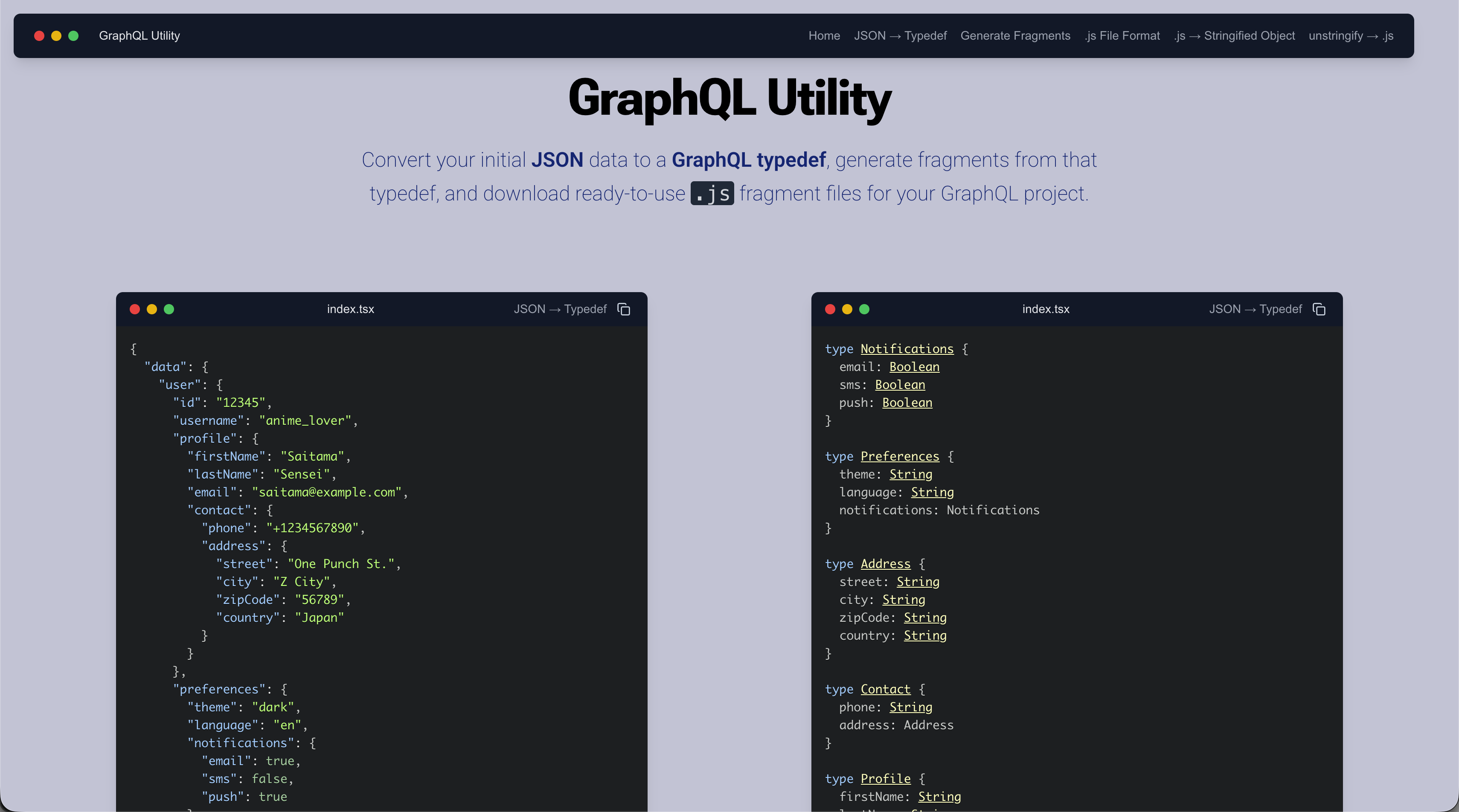Copy the JSON code in the left panel
The height and width of the screenshot is (812, 1459).
click(624, 309)
